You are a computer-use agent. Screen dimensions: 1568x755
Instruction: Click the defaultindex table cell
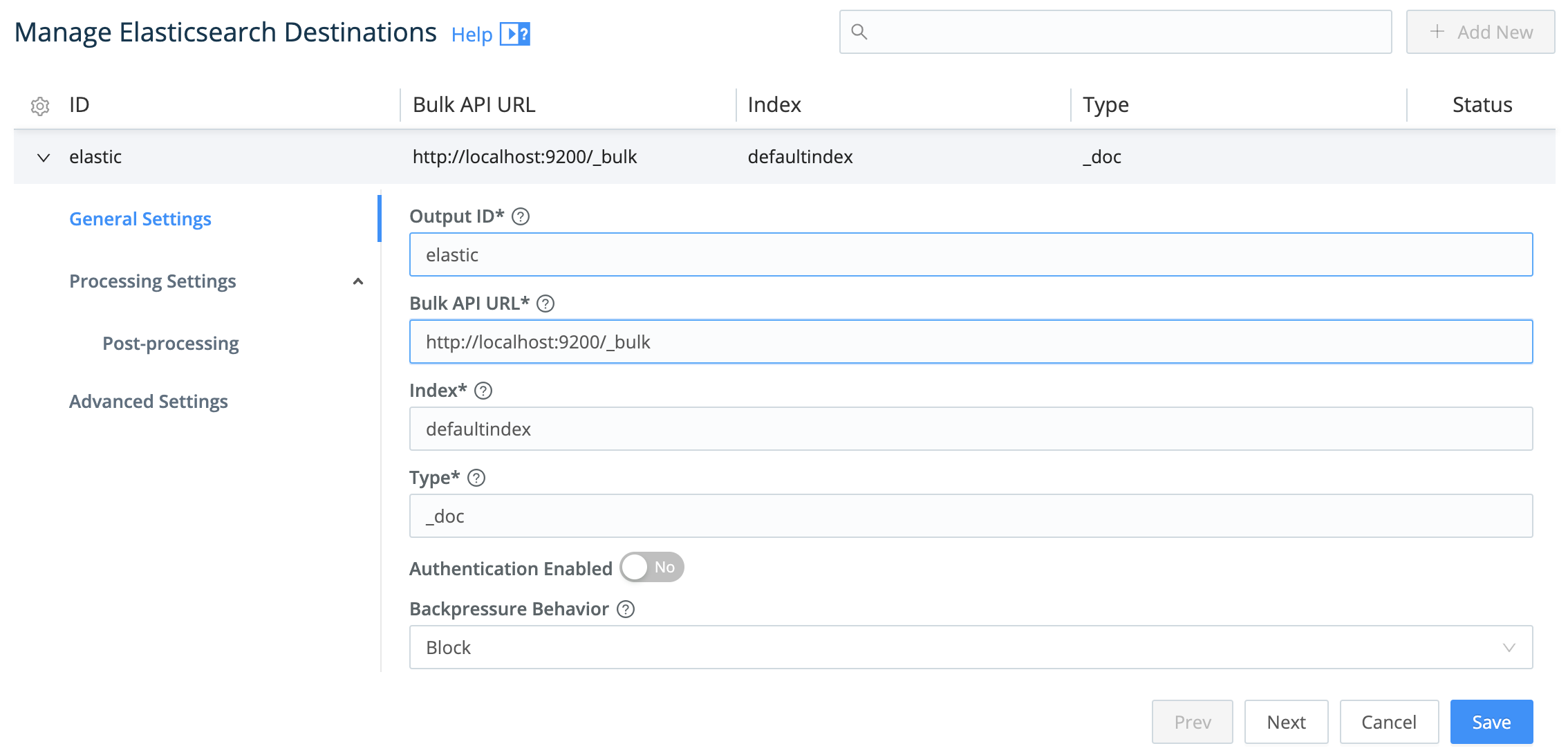tap(800, 157)
